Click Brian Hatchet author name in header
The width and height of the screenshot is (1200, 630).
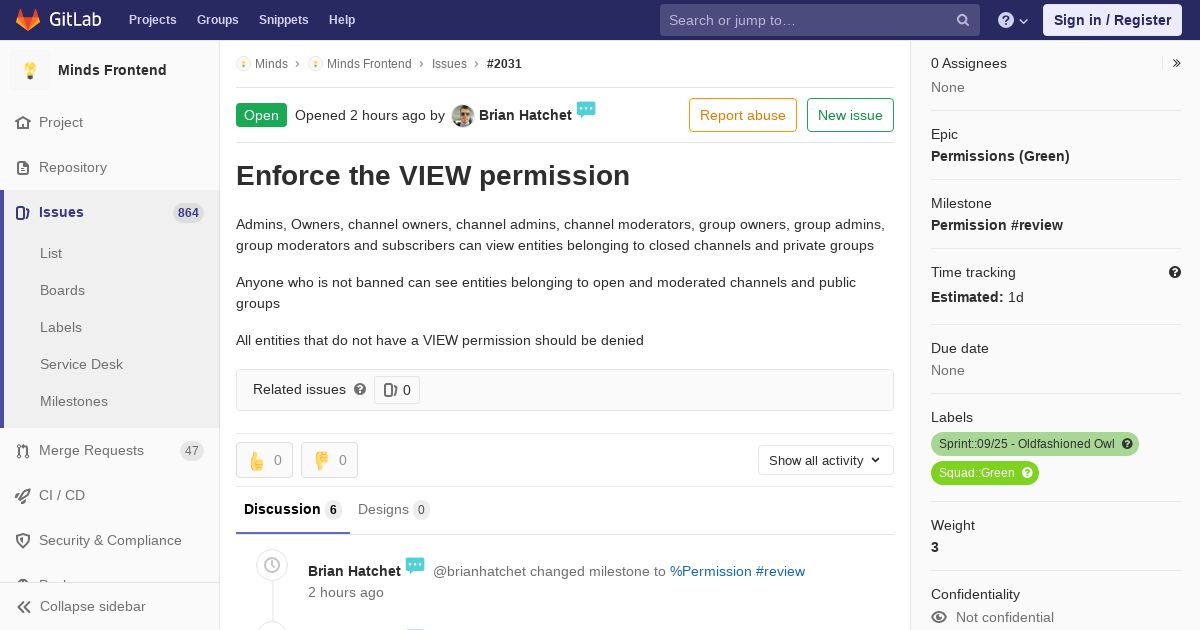[x=525, y=115]
